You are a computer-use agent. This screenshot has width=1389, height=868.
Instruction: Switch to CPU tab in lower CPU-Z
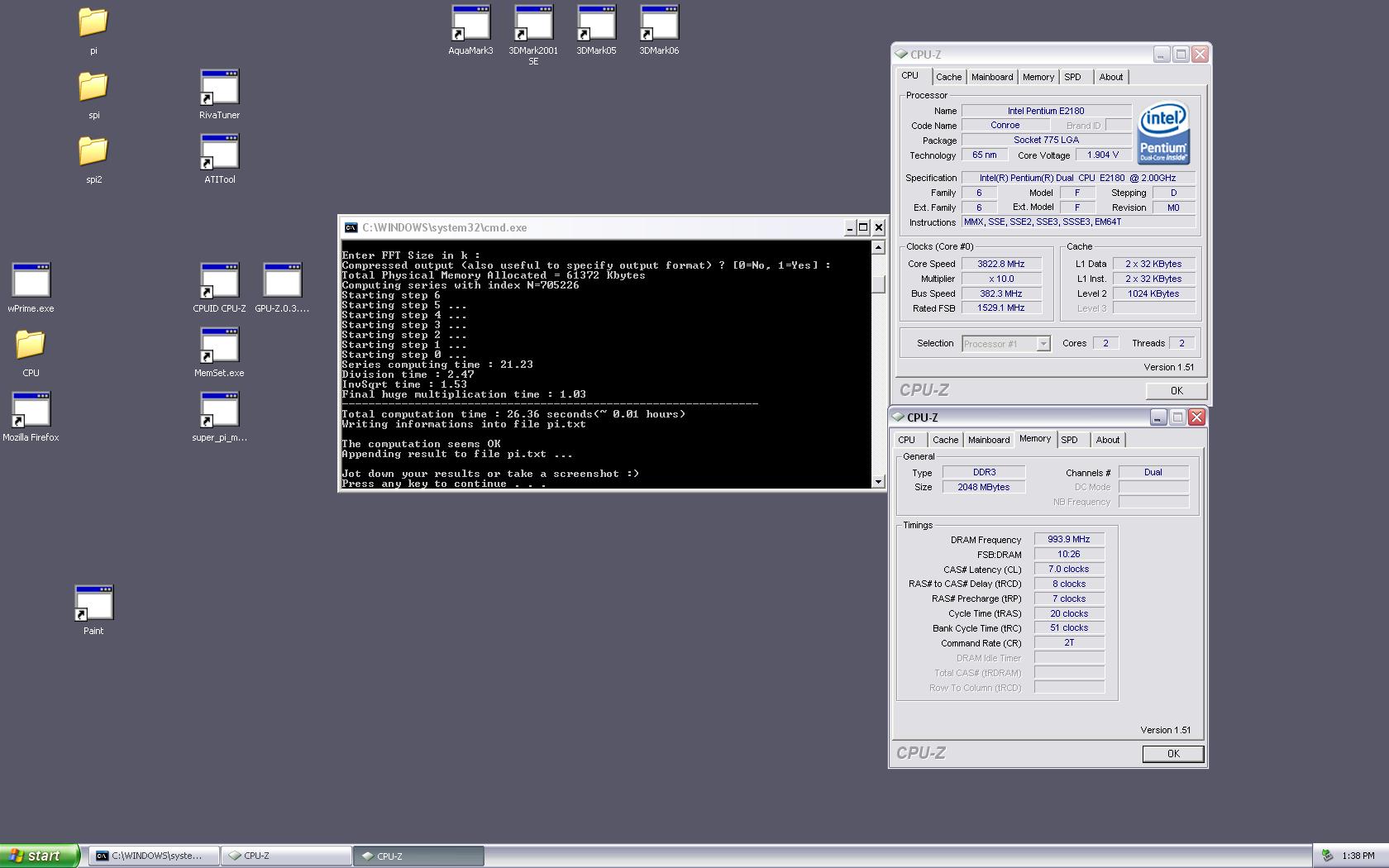tap(907, 440)
